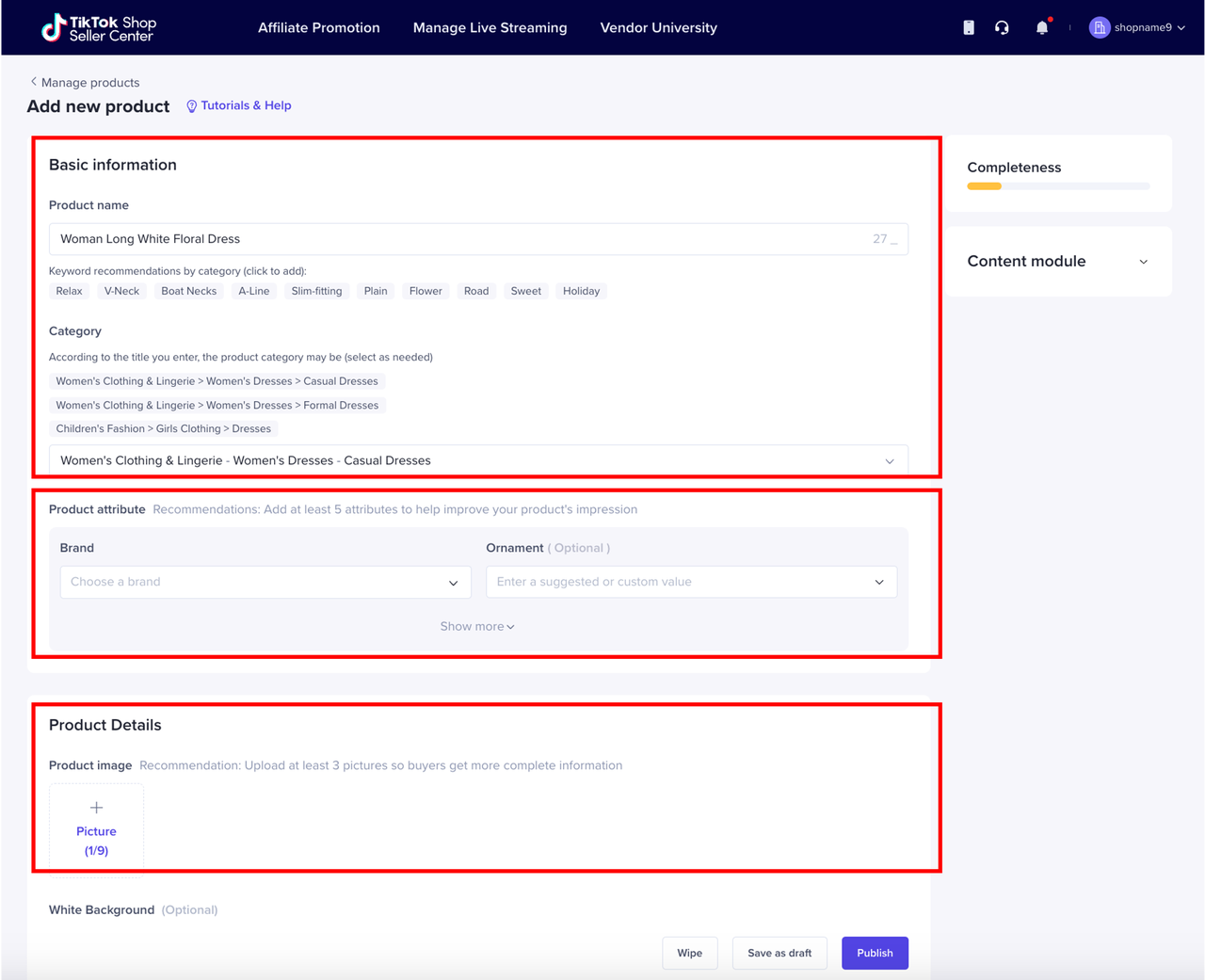The image size is (1205, 980).
Task: Click the Completeness progress bar
Action: (1058, 186)
